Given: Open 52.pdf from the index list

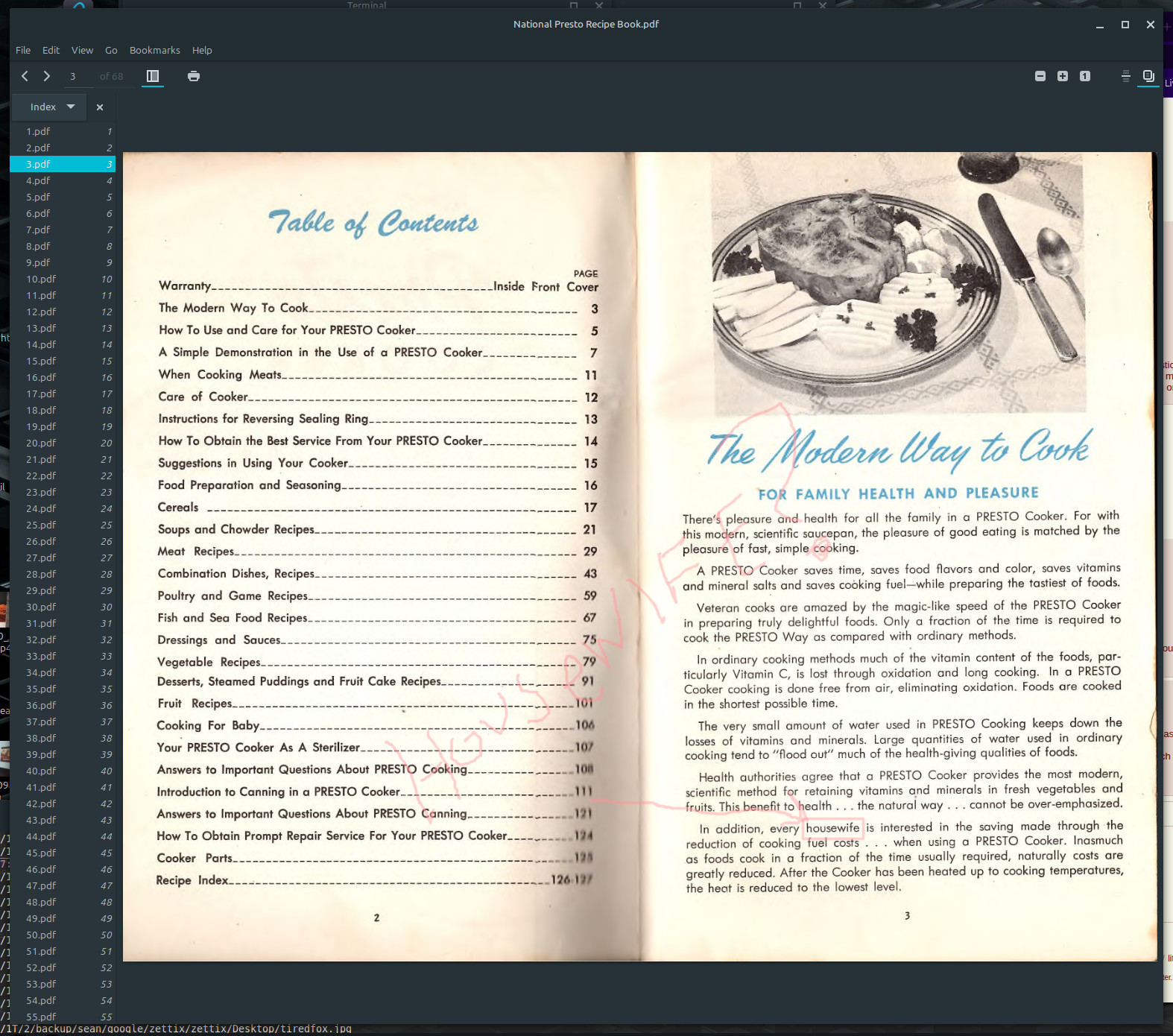Looking at the screenshot, I should pos(63,968).
